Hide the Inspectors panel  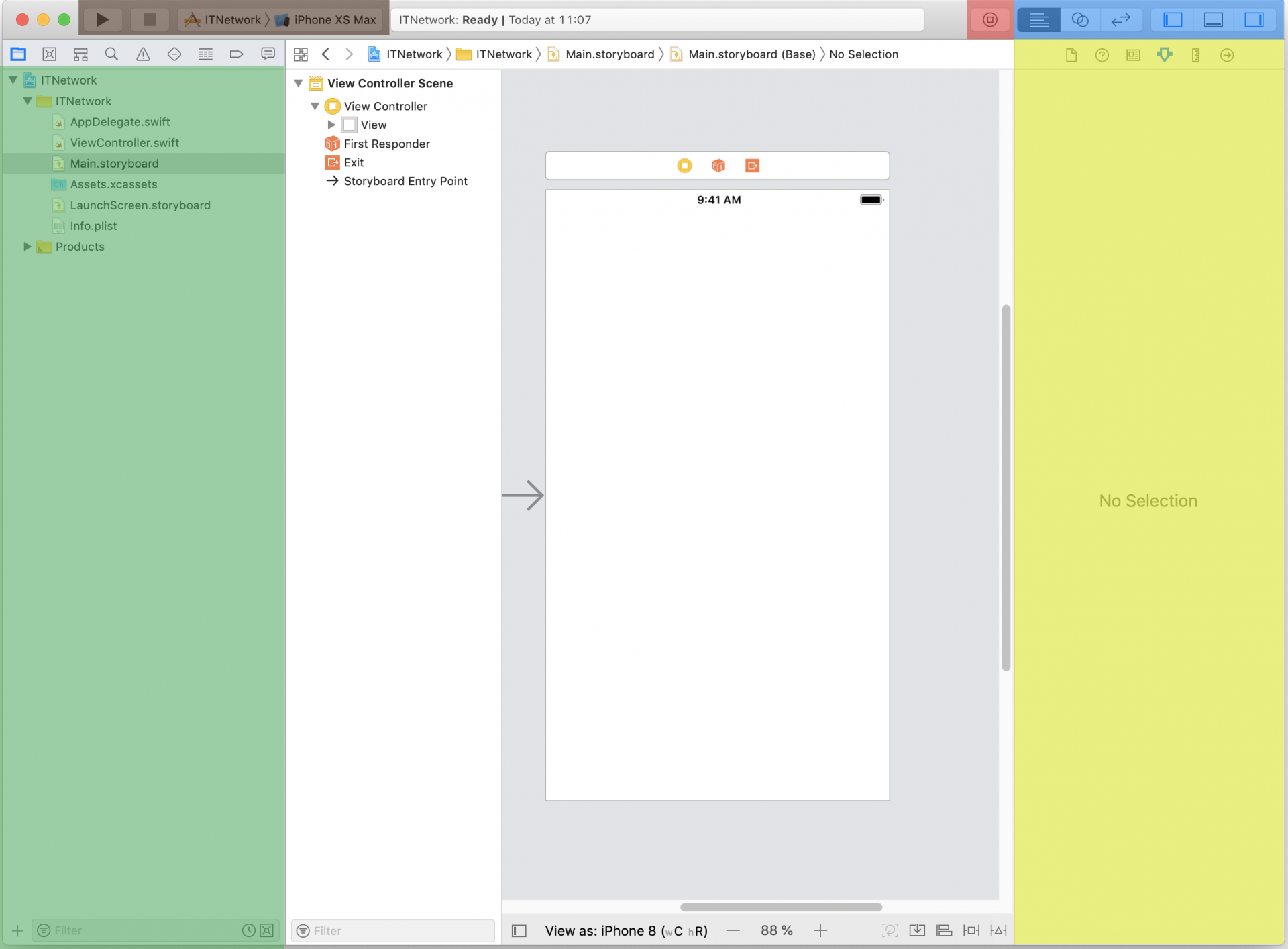(x=1254, y=19)
